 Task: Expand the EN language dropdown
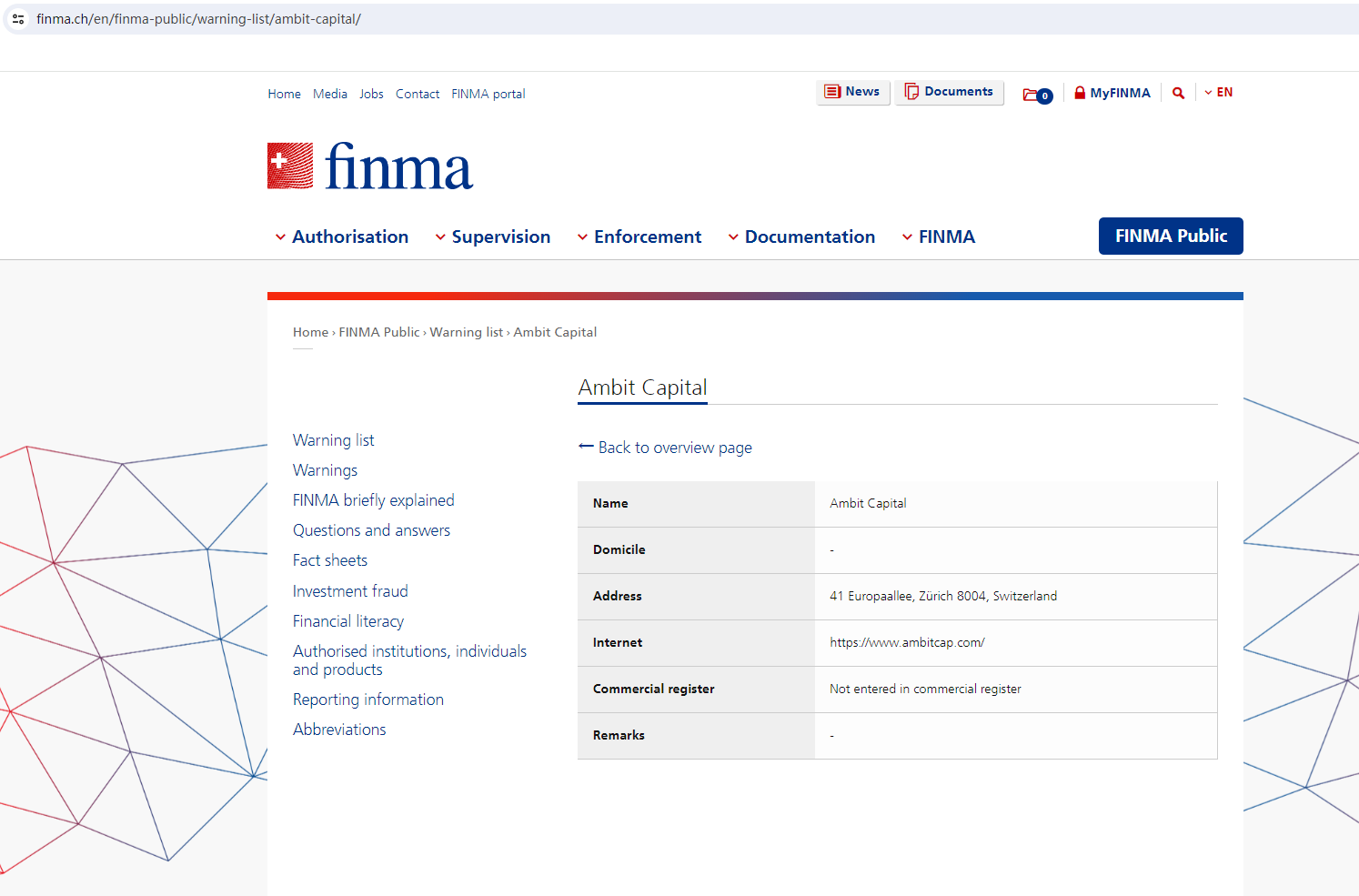pyautogui.click(x=1219, y=93)
